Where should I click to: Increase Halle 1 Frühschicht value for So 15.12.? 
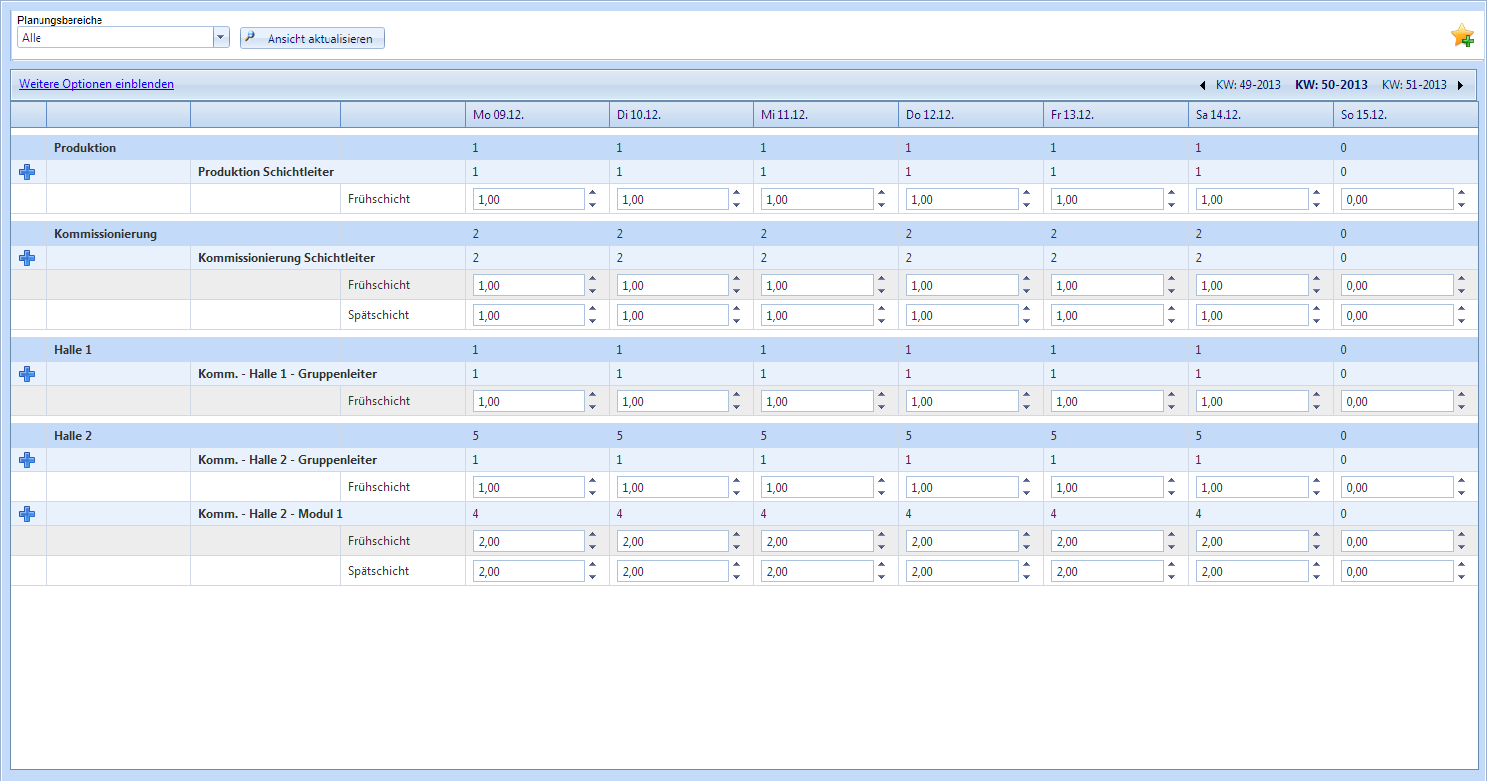click(x=1461, y=396)
